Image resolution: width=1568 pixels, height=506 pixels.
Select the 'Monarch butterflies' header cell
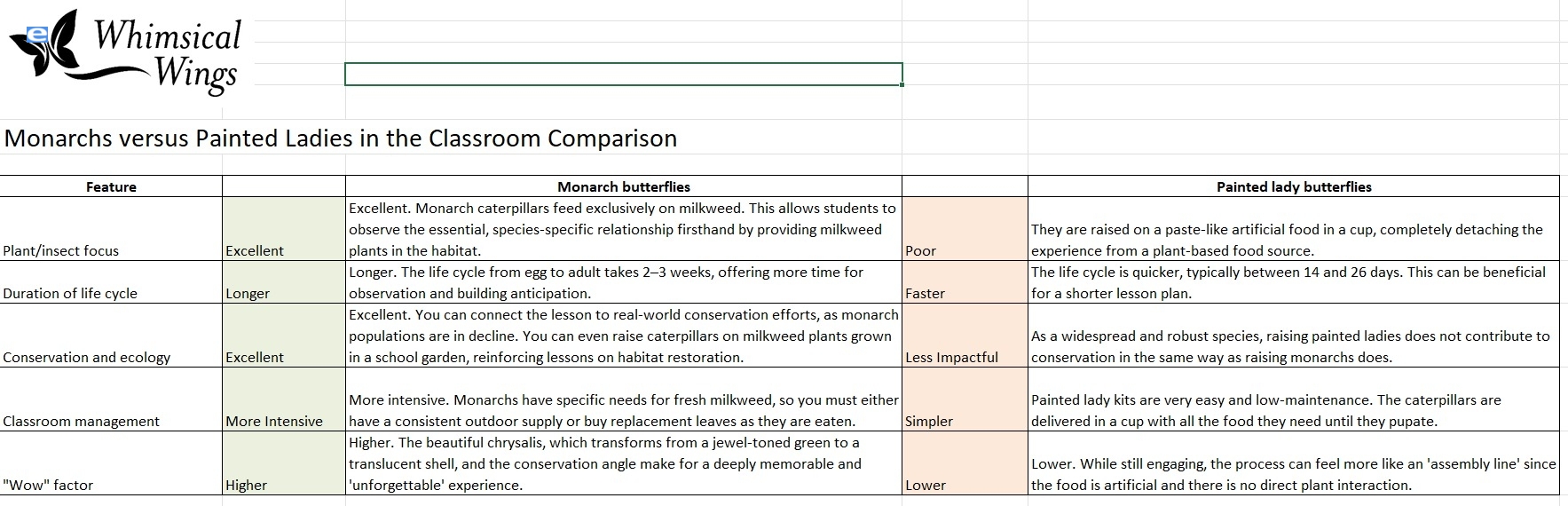(x=623, y=186)
